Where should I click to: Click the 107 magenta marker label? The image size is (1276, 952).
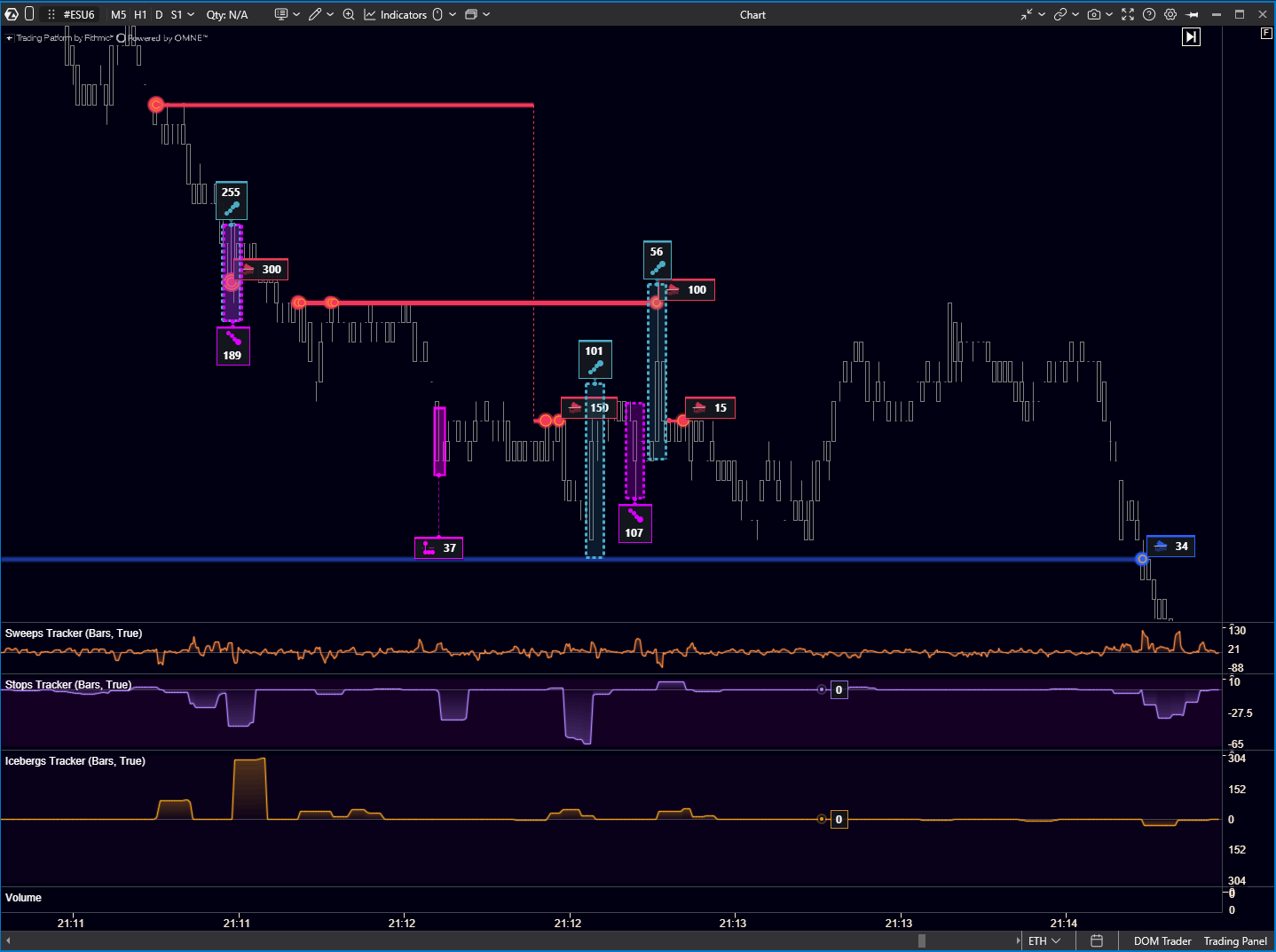coord(634,523)
